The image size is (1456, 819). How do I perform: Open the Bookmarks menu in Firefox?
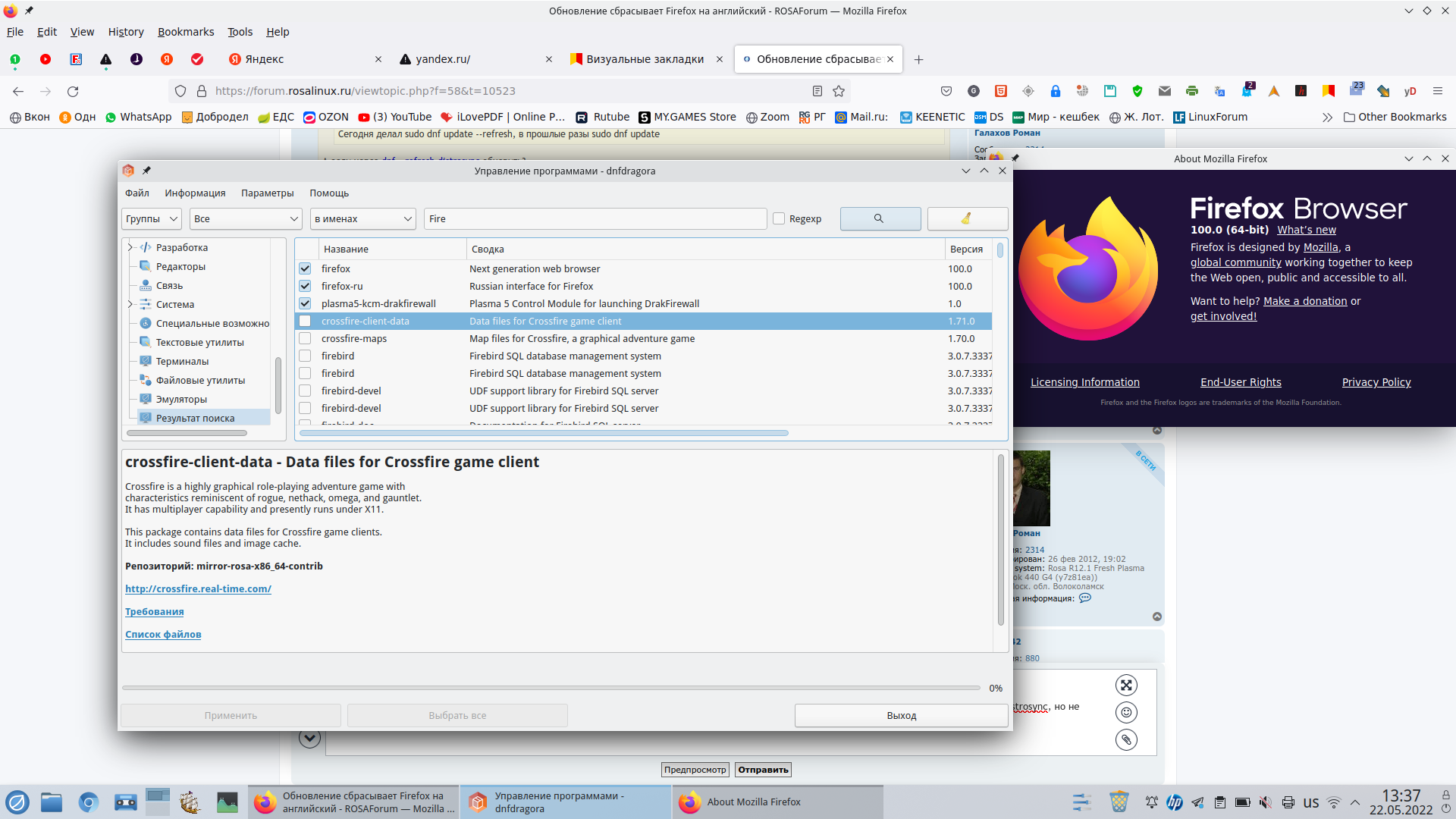pos(186,32)
